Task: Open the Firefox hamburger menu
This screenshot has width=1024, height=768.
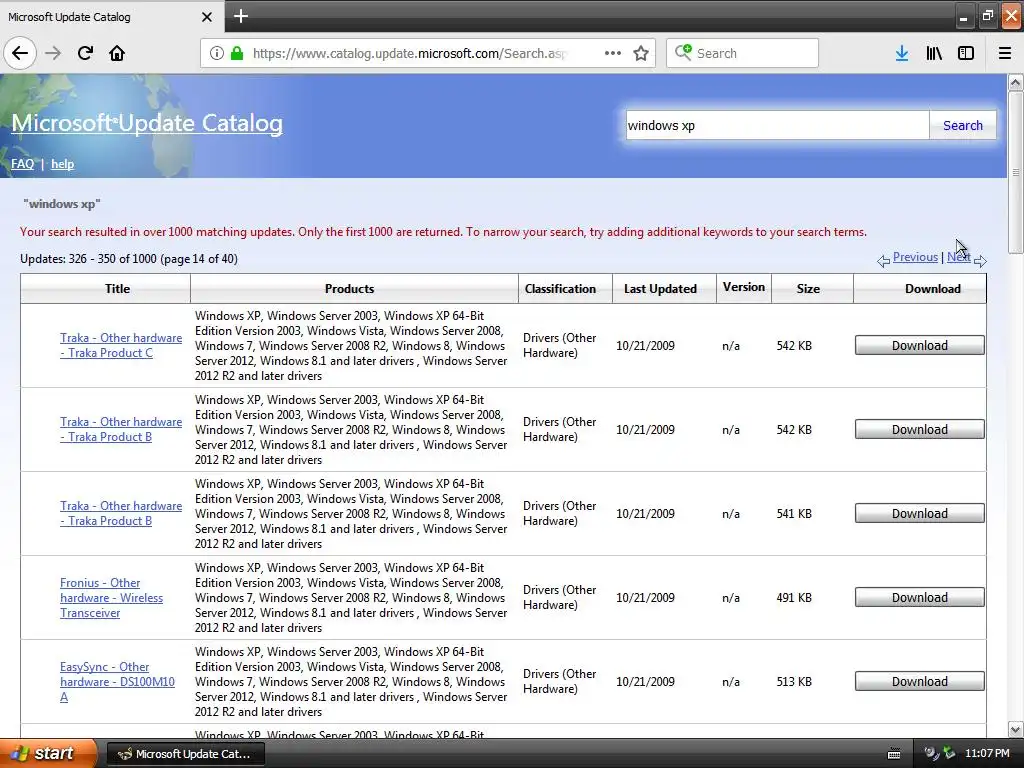Action: pos(1005,53)
